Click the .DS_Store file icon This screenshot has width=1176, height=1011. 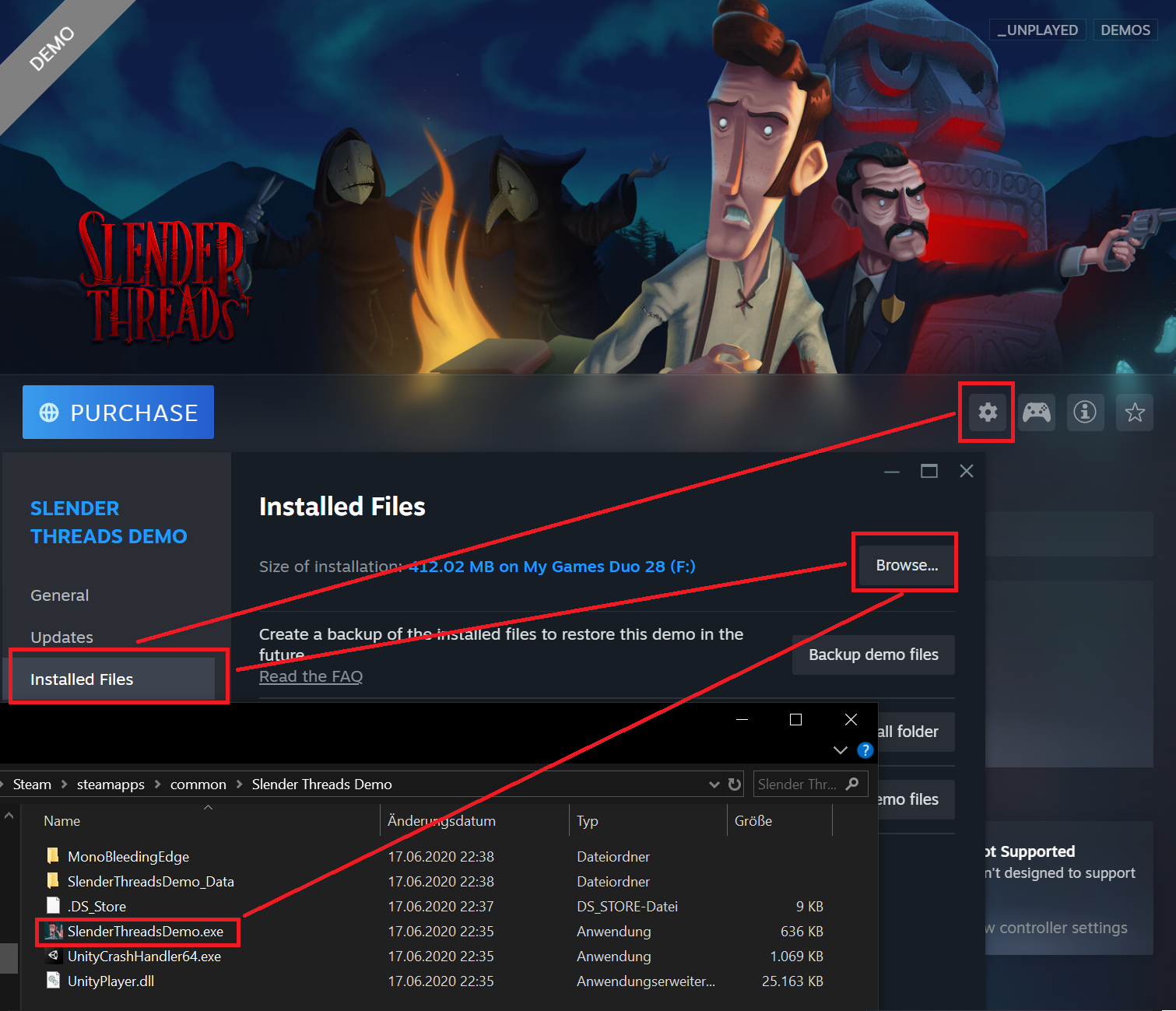(x=53, y=906)
